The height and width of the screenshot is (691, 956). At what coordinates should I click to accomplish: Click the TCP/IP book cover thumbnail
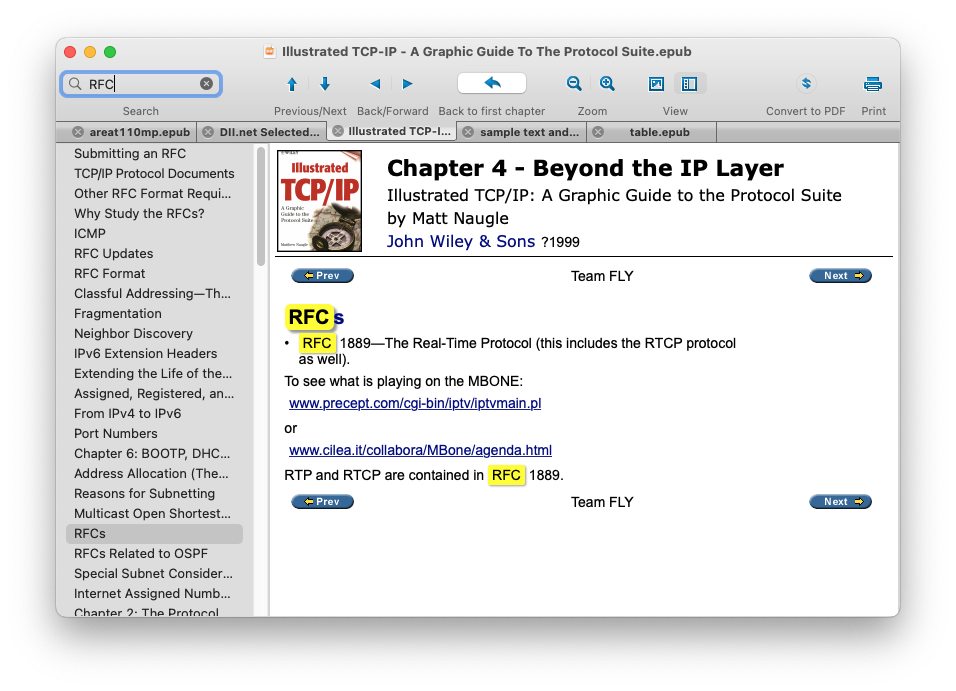(x=320, y=201)
